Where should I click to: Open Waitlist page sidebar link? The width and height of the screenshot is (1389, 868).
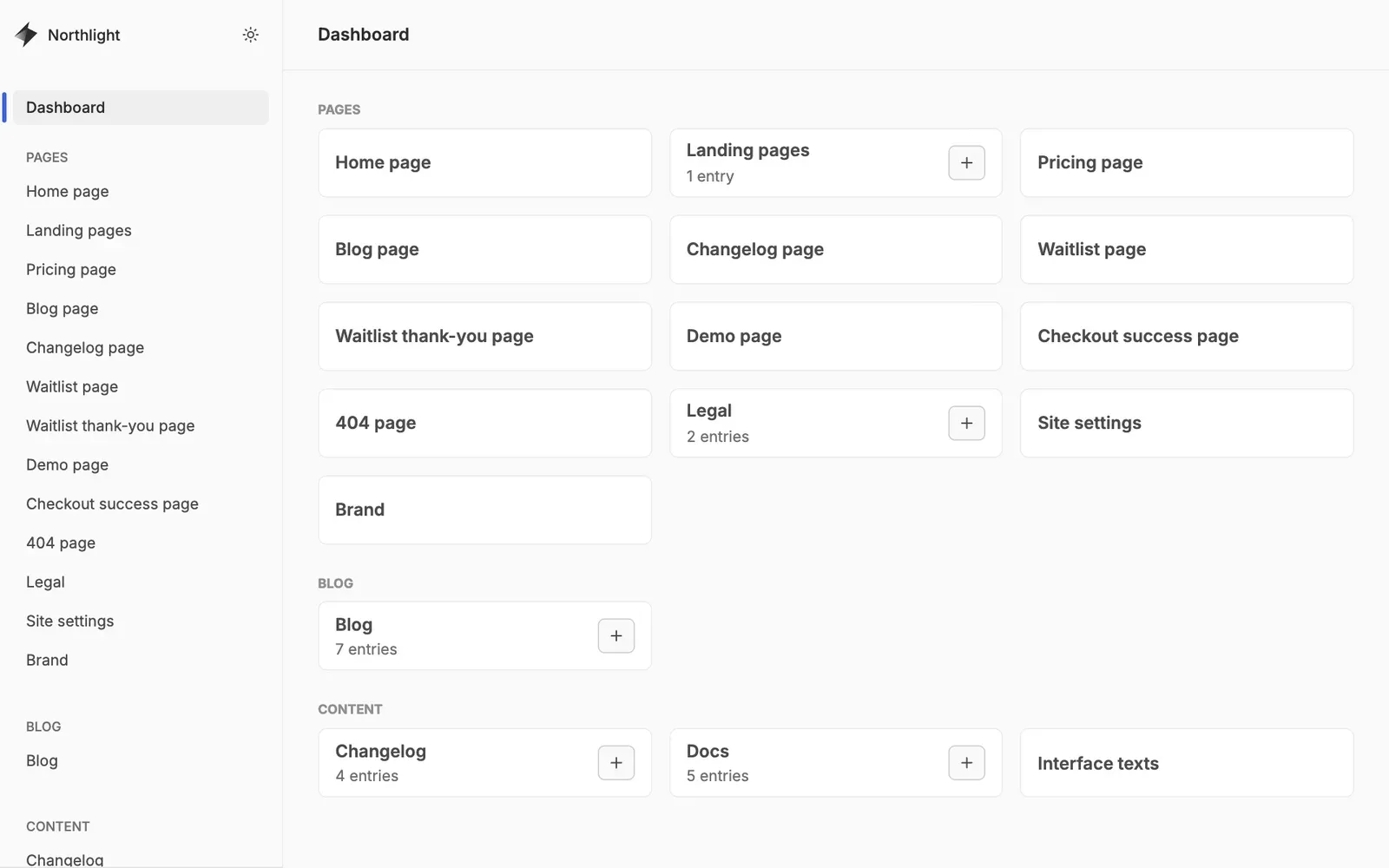point(72,387)
